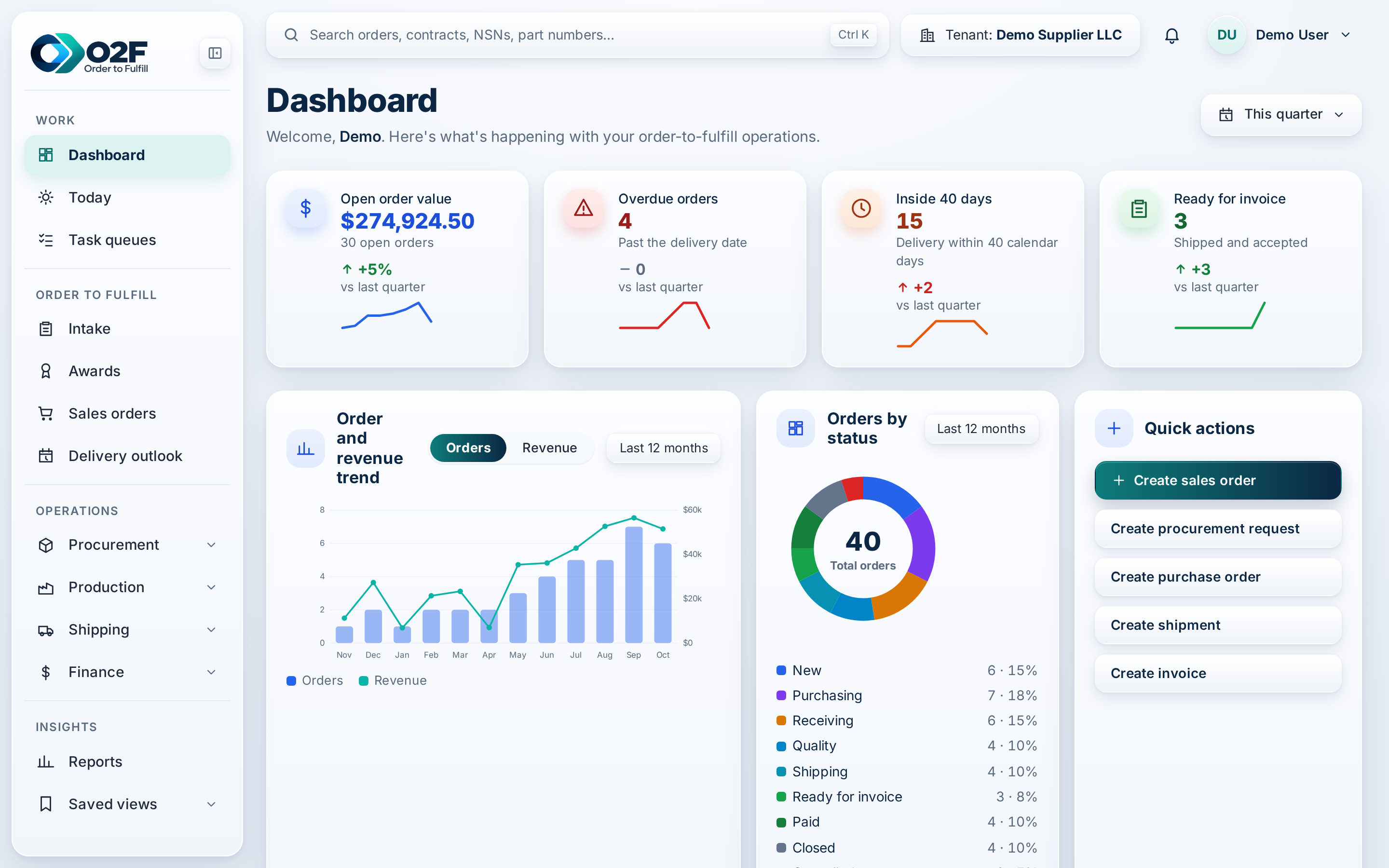Click the 40 Total orders donut center
The image size is (1389, 868).
tap(863, 549)
